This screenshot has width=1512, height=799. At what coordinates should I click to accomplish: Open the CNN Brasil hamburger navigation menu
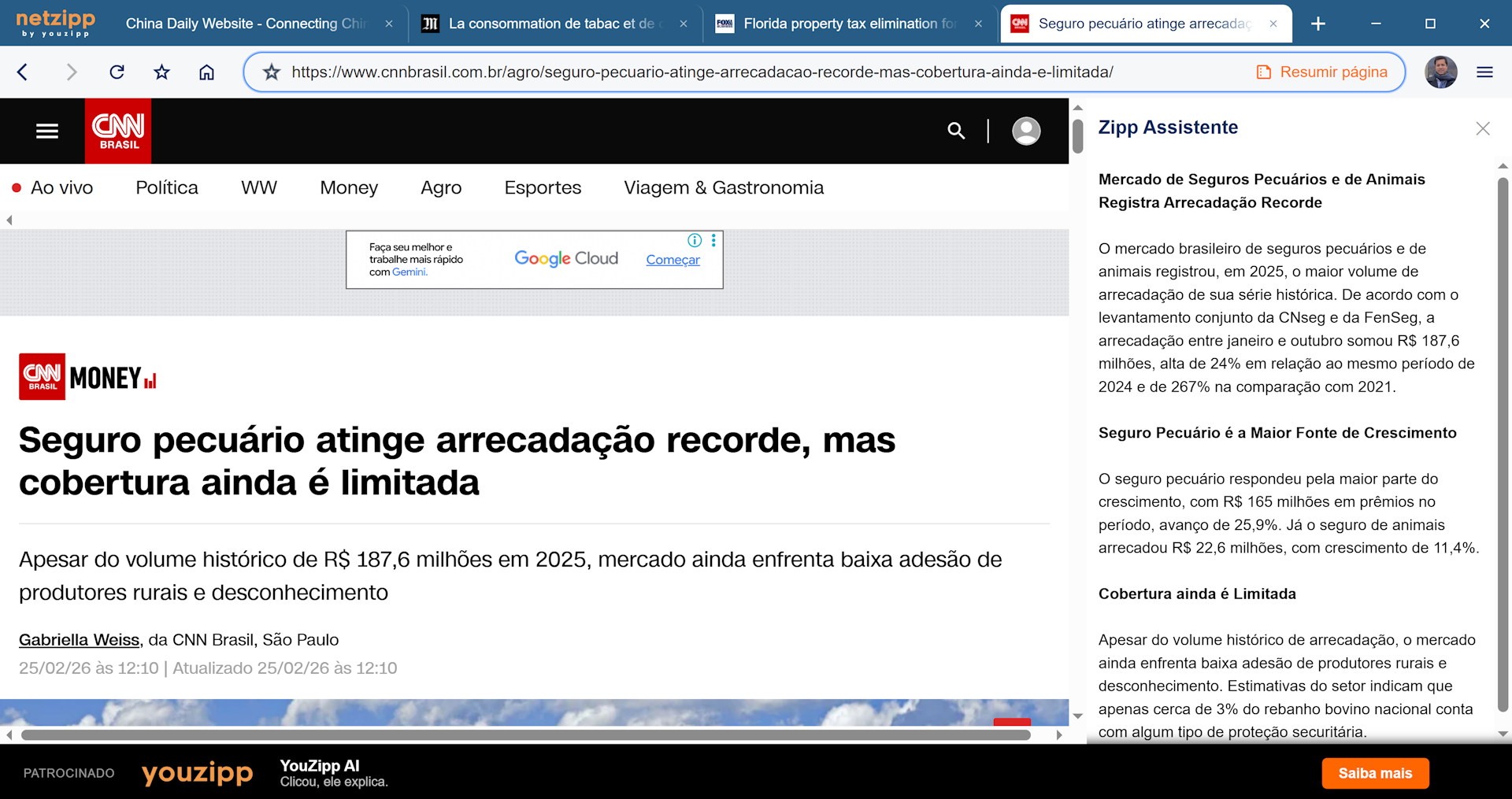pyautogui.click(x=46, y=131)
